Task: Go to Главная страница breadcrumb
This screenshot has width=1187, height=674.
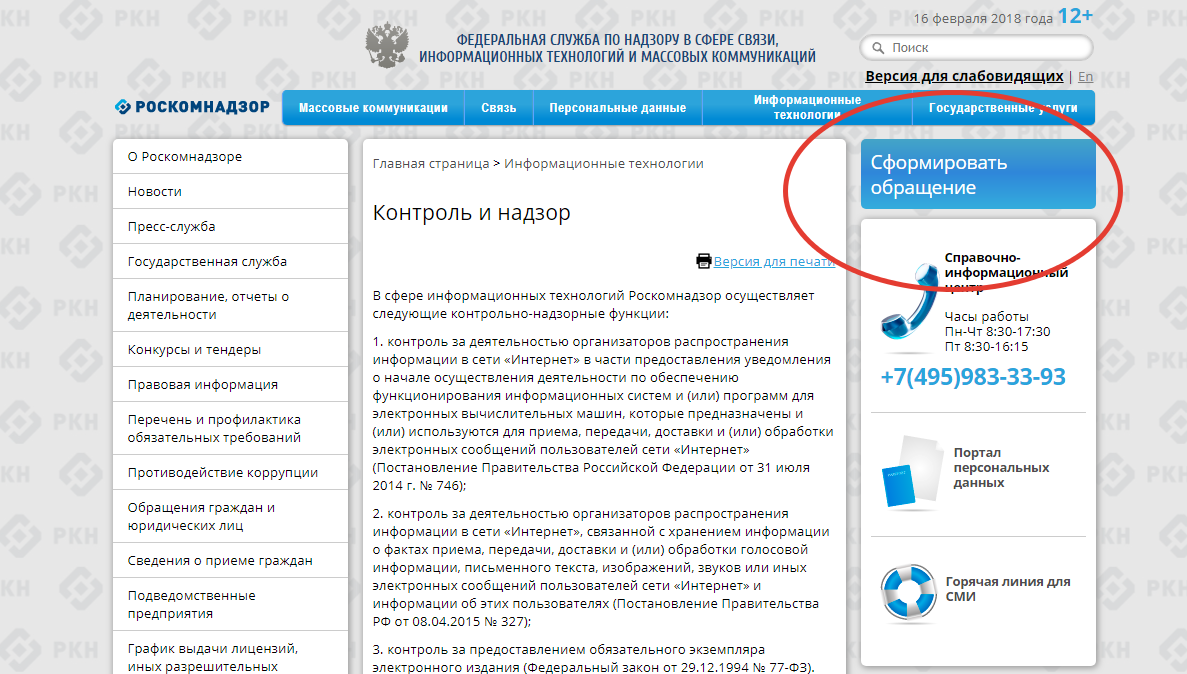Action: [431, 164]
